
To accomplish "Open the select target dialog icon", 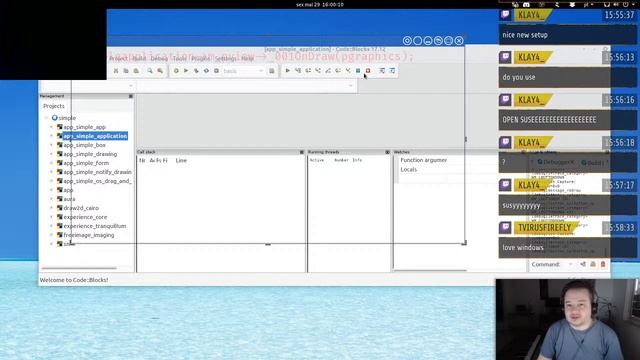I will click(272, 71).
